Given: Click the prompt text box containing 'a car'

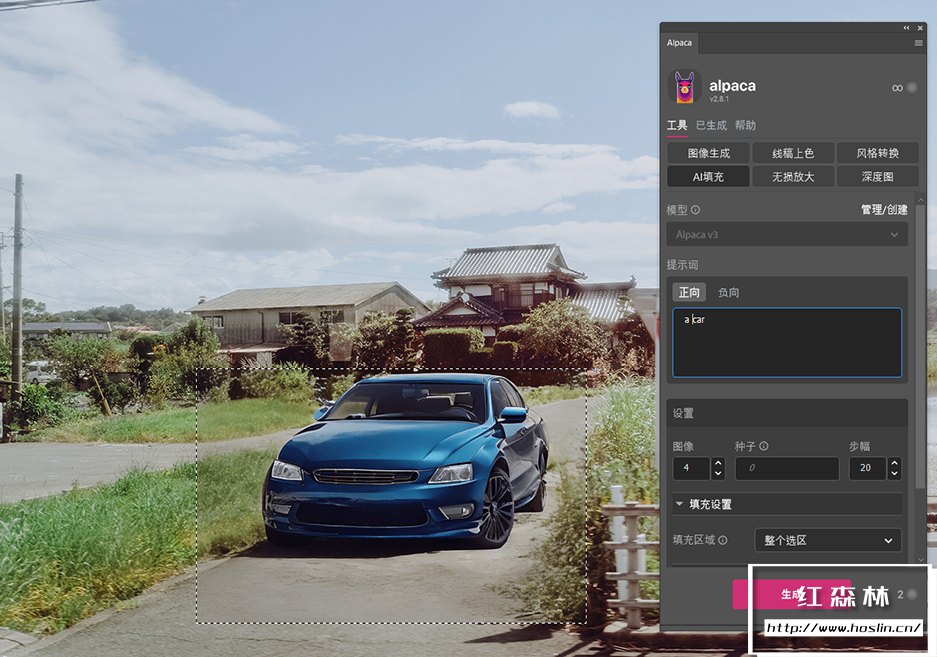Looking at the screenshot, I should click(787, 343).
